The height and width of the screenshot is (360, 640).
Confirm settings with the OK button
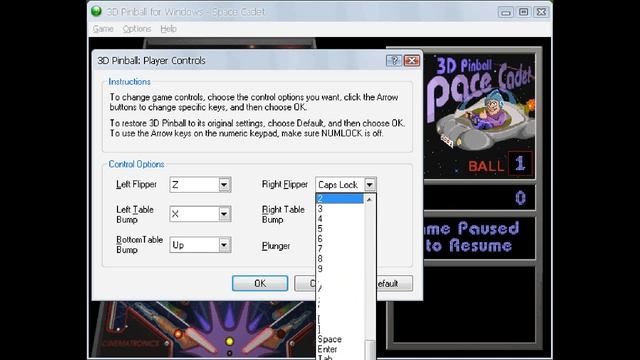tap(260, 283)
